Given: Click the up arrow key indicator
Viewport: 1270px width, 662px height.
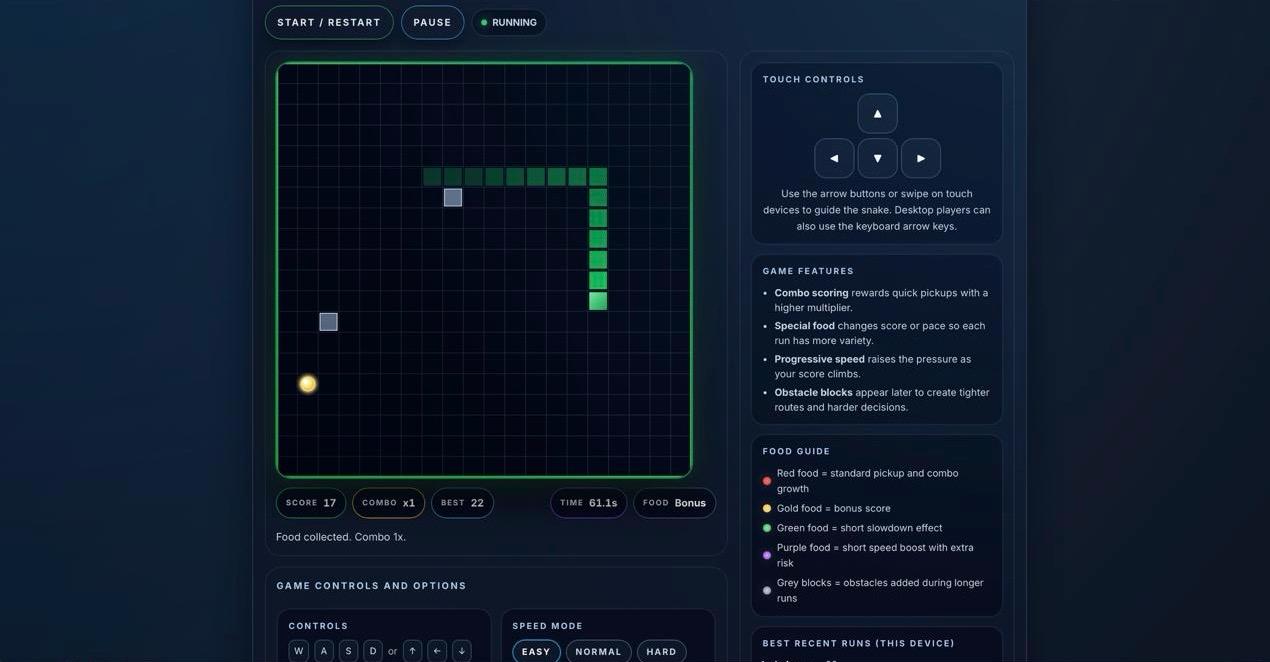Looking at the screenshot, I should [x=412, y=651].
